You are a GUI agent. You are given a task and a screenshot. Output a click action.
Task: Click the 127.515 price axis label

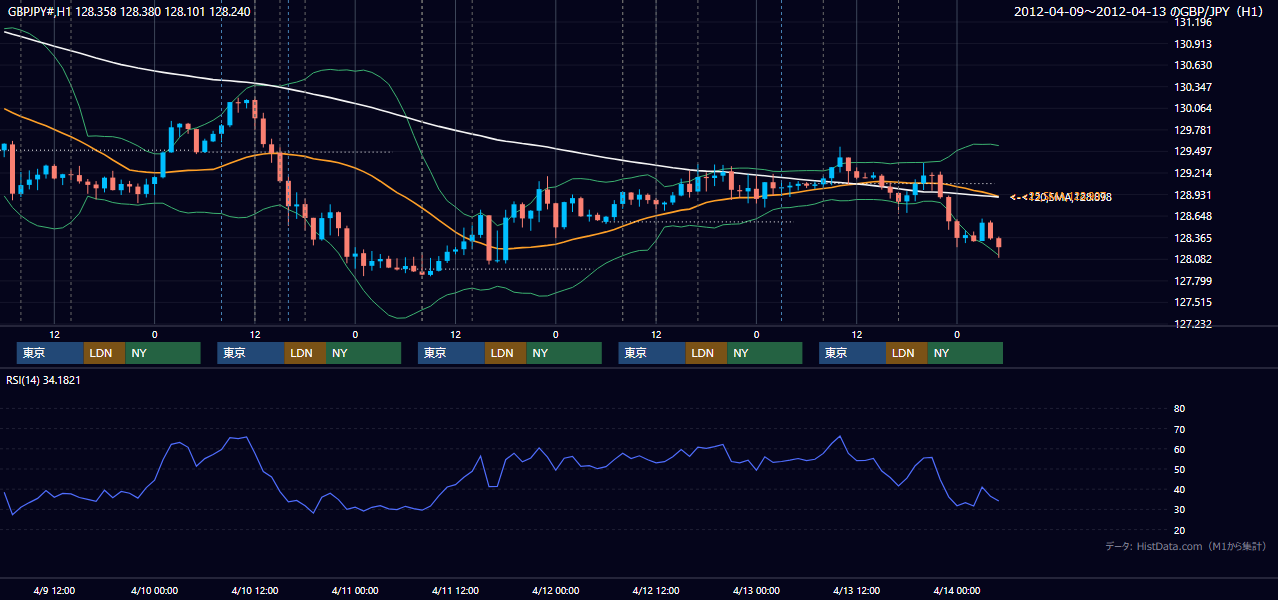click(x=1193, y=302)
